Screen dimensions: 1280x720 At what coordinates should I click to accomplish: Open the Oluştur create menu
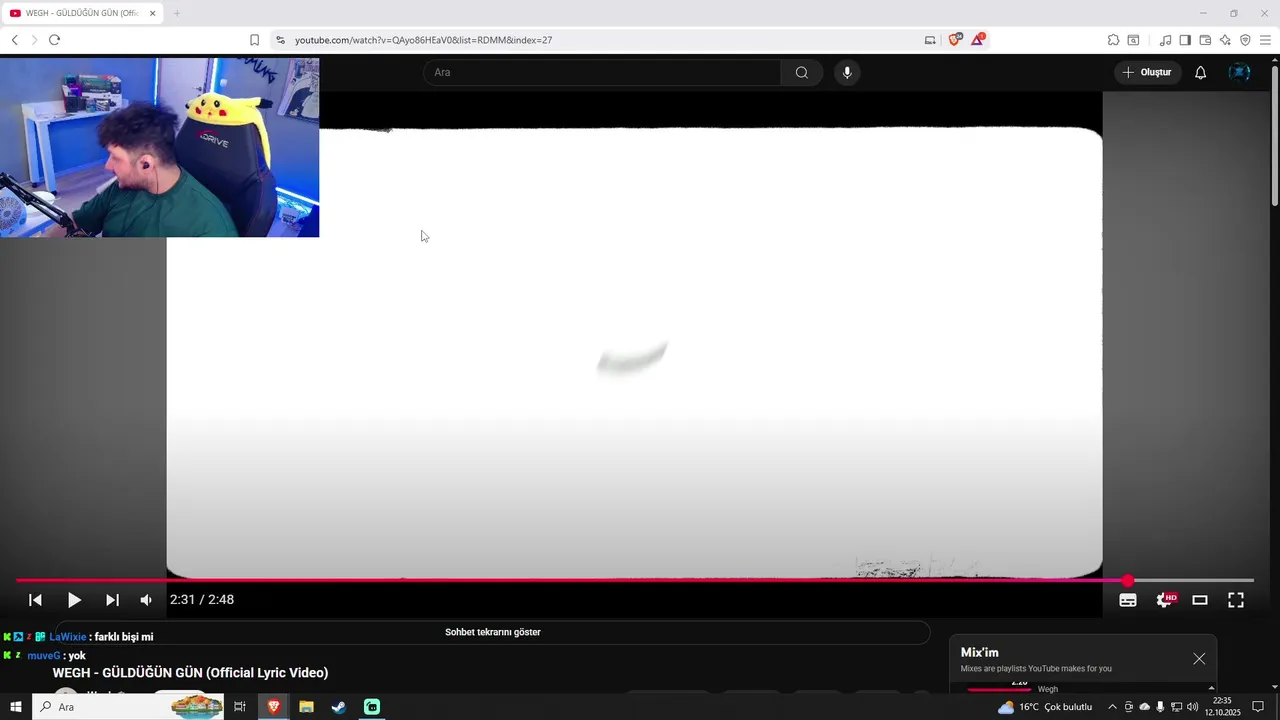tap(1148, 72)
